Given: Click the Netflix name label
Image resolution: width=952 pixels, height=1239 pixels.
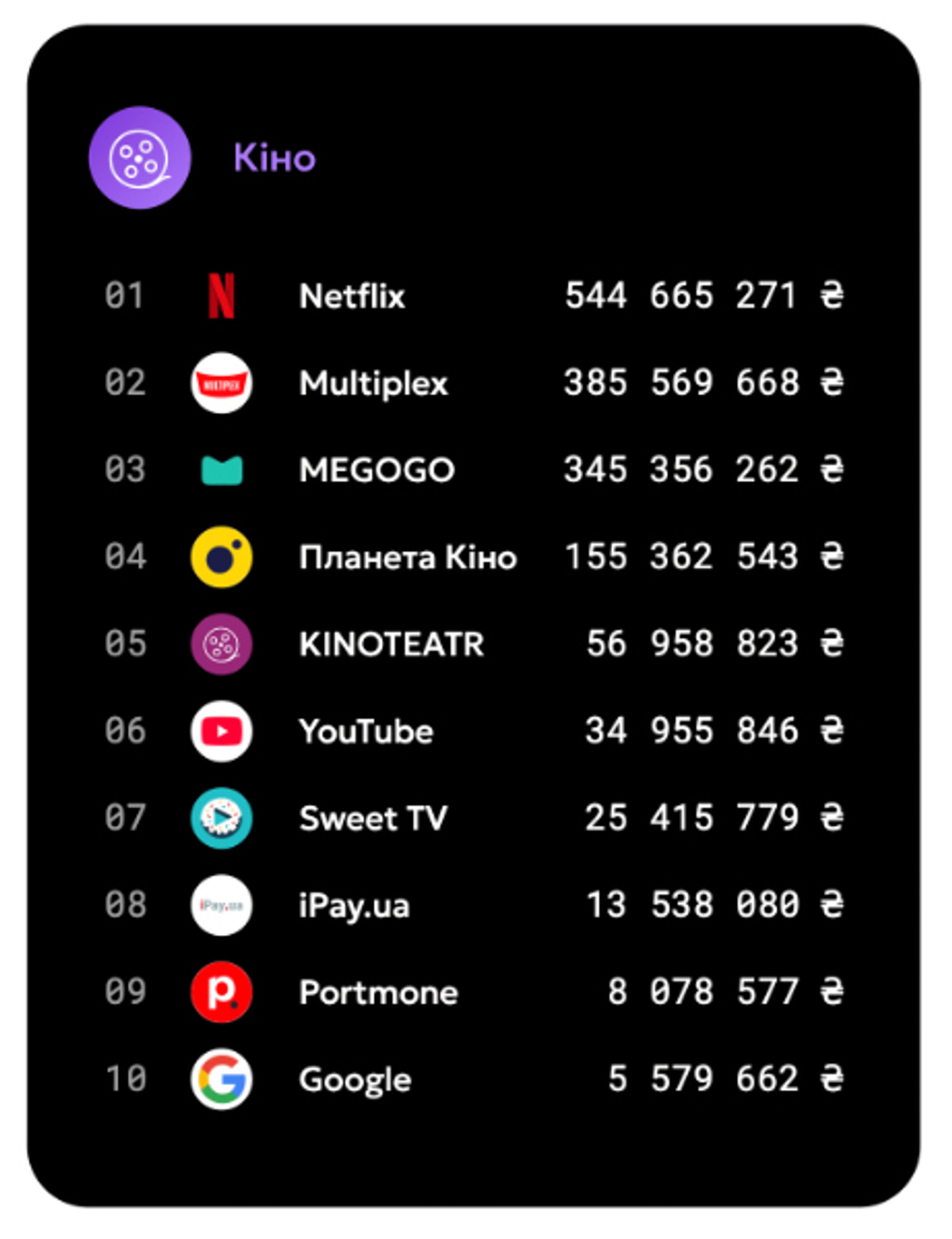Looking at the screenshot, I should click(x=352, y=296).
